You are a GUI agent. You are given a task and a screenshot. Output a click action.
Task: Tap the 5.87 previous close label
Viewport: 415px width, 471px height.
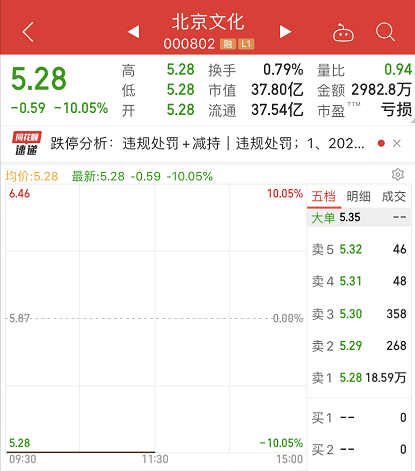[x=19, y=318]
